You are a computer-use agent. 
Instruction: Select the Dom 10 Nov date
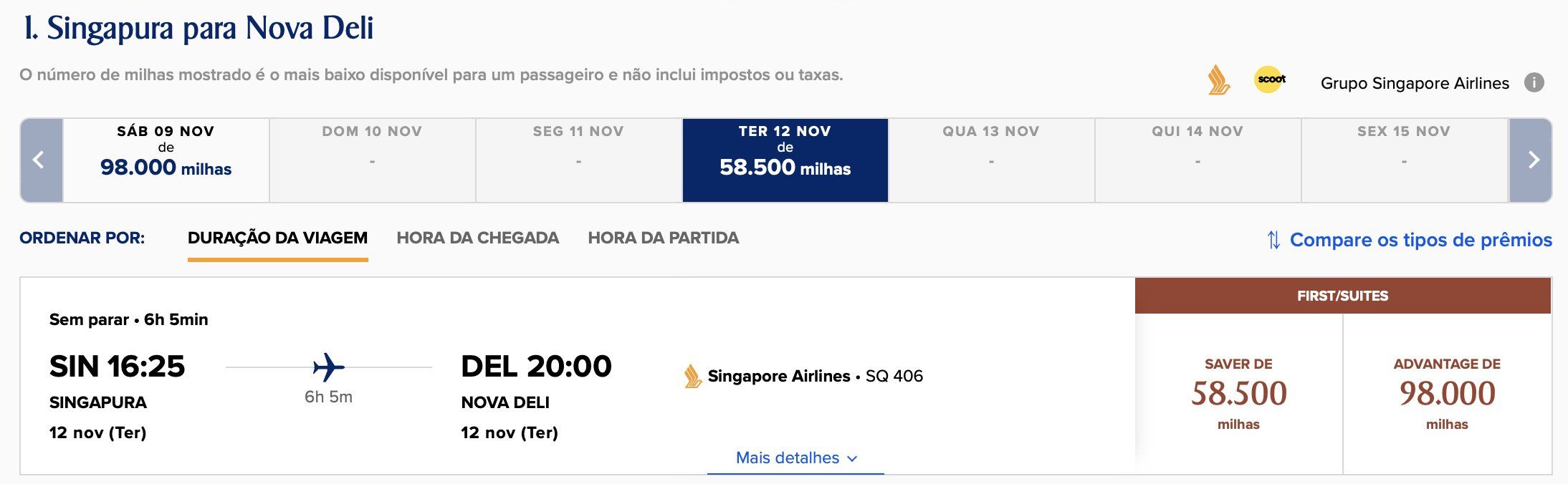click(x=373, y=160)
